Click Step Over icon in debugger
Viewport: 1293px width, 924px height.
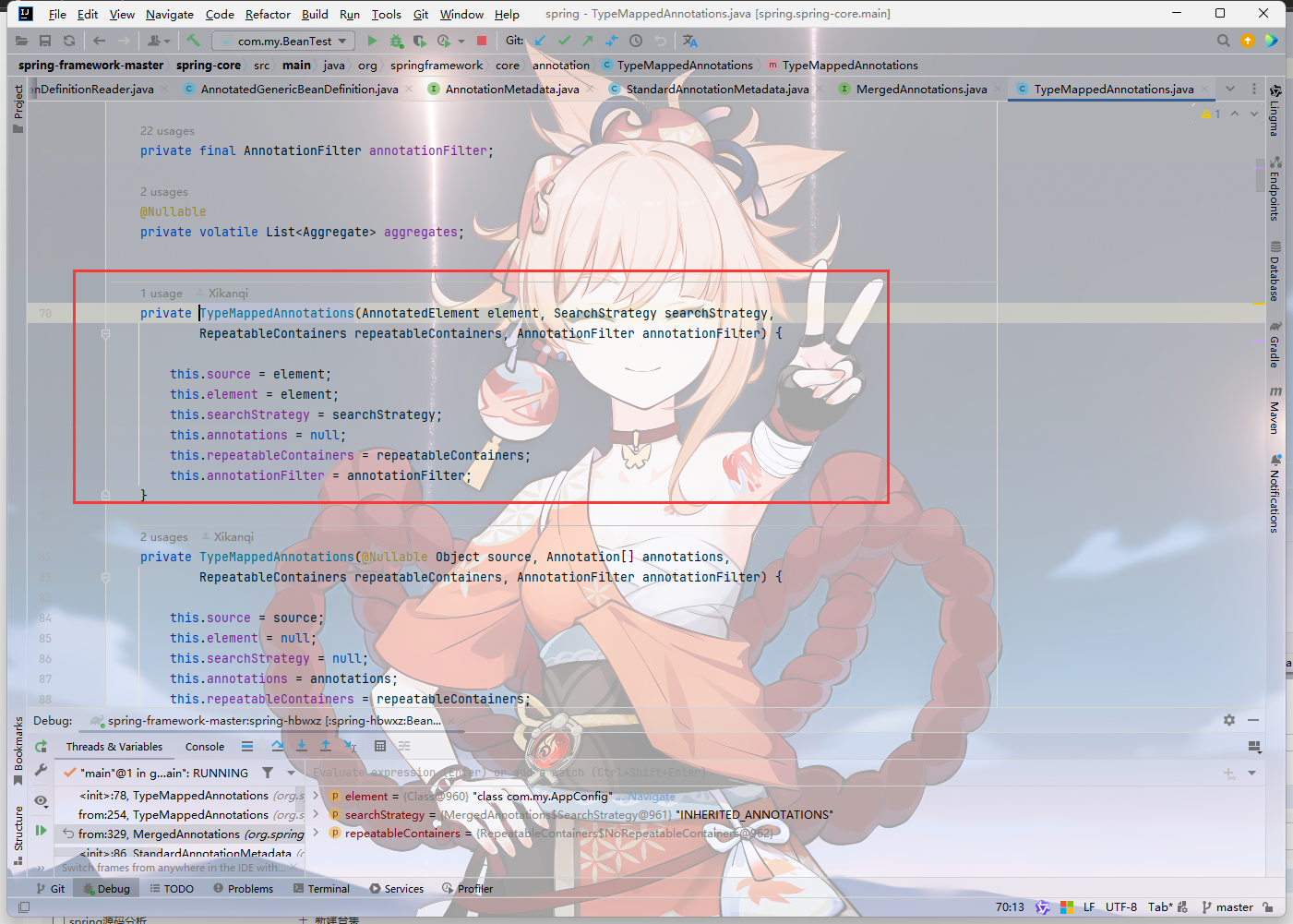click(278, 746)
